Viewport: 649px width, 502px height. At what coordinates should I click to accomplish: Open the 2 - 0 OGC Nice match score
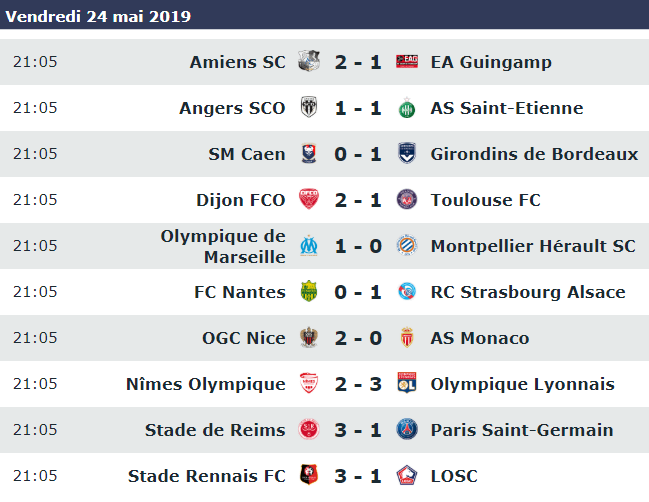358,338
